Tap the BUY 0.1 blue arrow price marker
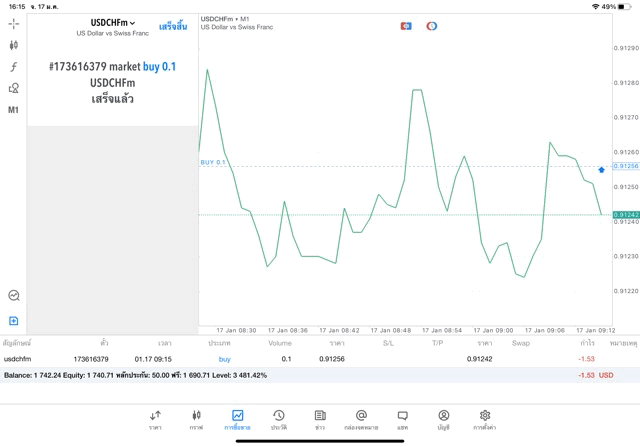Screen dimensions: 640x447 click(x=601, y=170)
